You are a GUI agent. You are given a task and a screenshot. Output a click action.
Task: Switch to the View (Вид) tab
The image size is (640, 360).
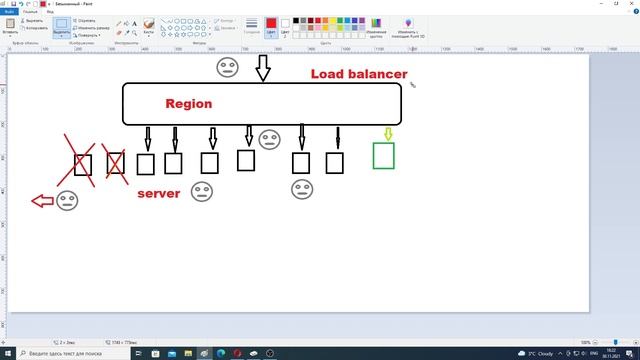pyautogui.click(x=50, y=11)
